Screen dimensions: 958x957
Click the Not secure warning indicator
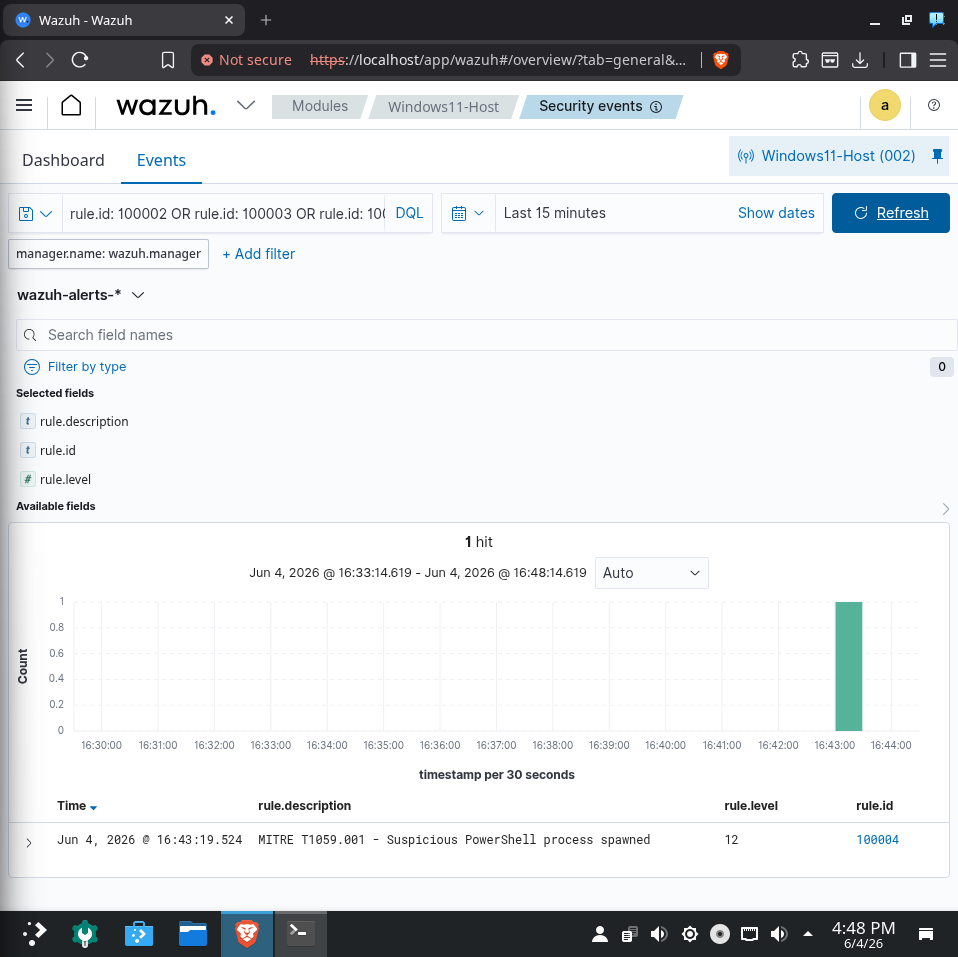point(246,60)
